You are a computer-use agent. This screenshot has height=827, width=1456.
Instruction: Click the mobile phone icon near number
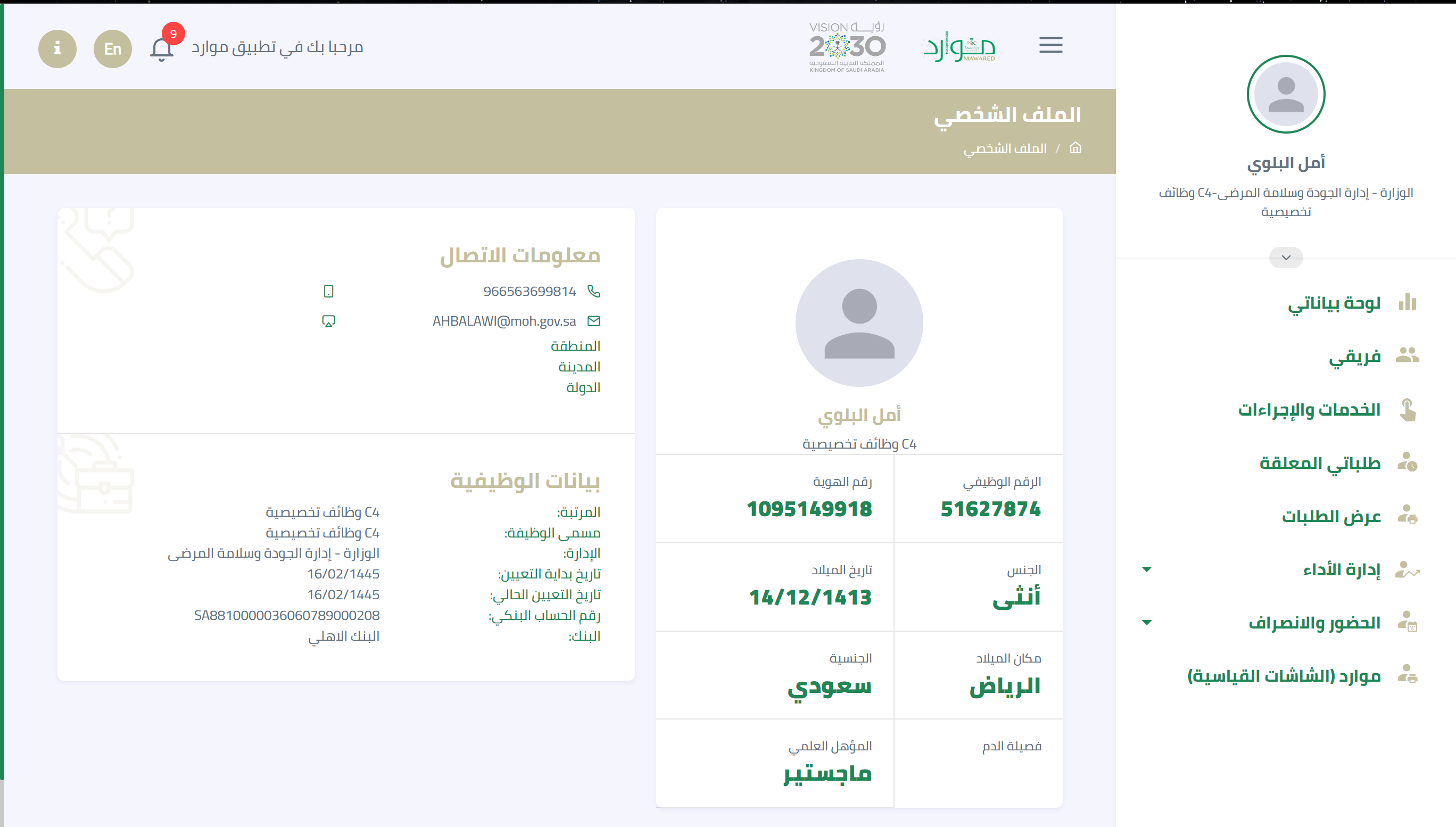pos(328,292)
